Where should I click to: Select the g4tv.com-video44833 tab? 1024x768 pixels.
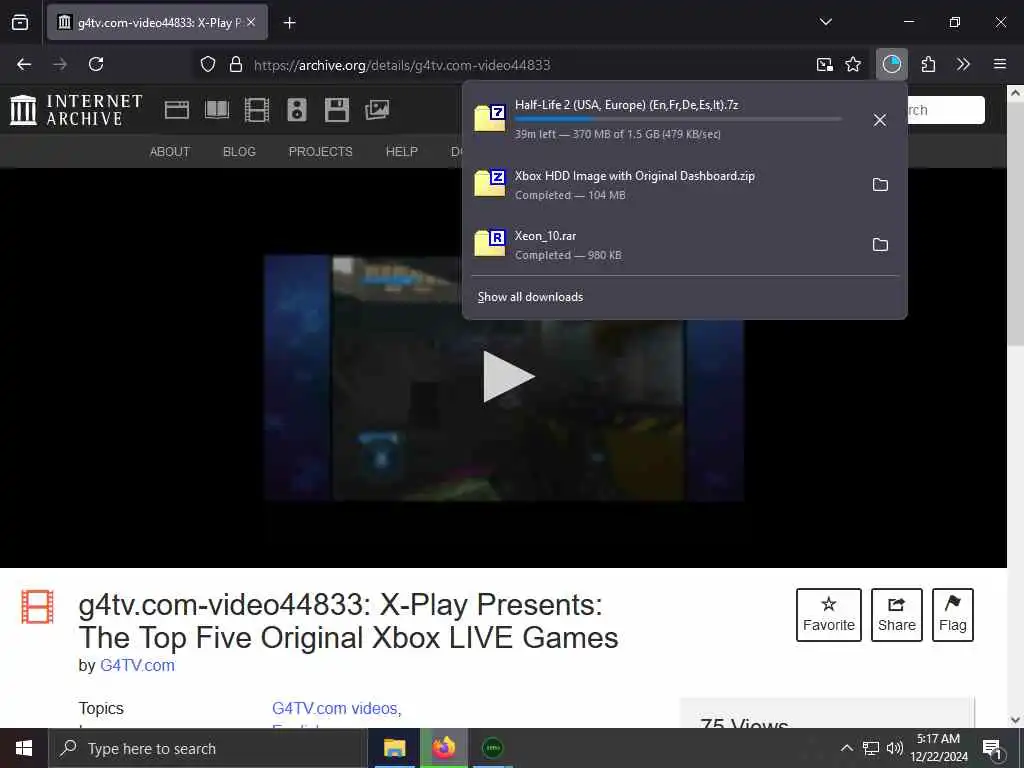point(157,22)
